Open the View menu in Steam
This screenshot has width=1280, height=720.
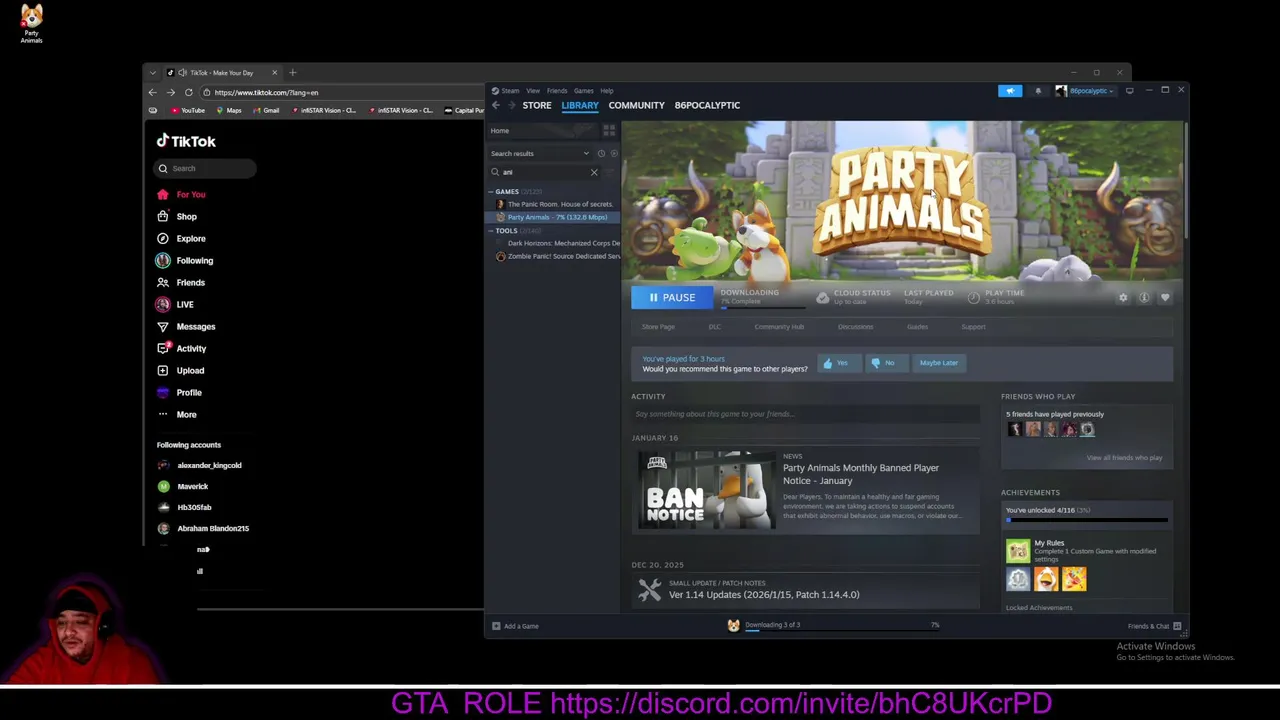(533, 91)
